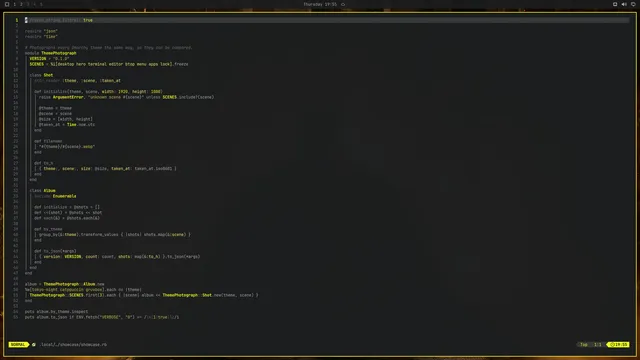Click the require "json" line
Image resolution: width=640 pixels, height=360 pixels.
(41, 31)
